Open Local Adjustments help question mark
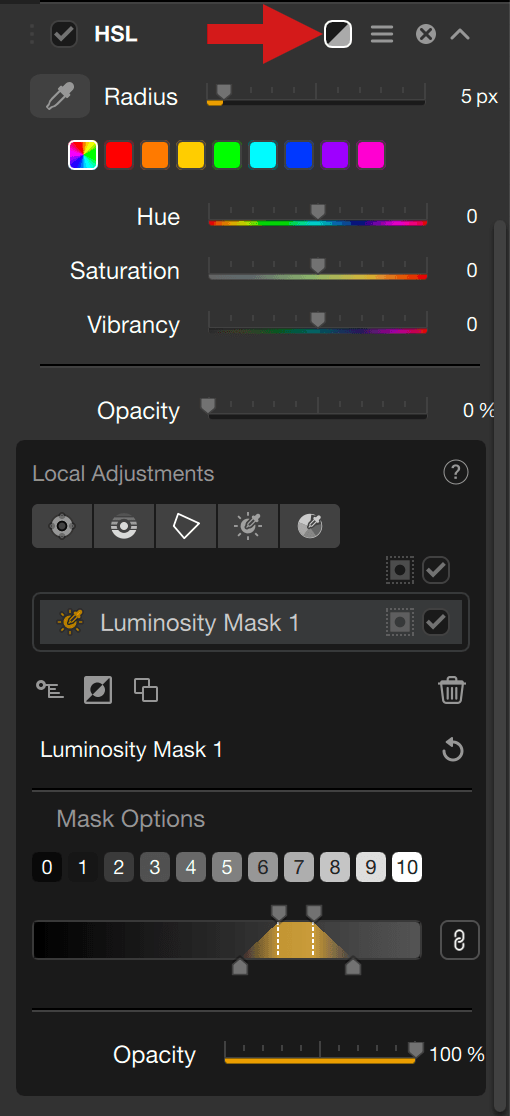The image size is (510, 1116). pyautogui.click(x=455, y=473)
